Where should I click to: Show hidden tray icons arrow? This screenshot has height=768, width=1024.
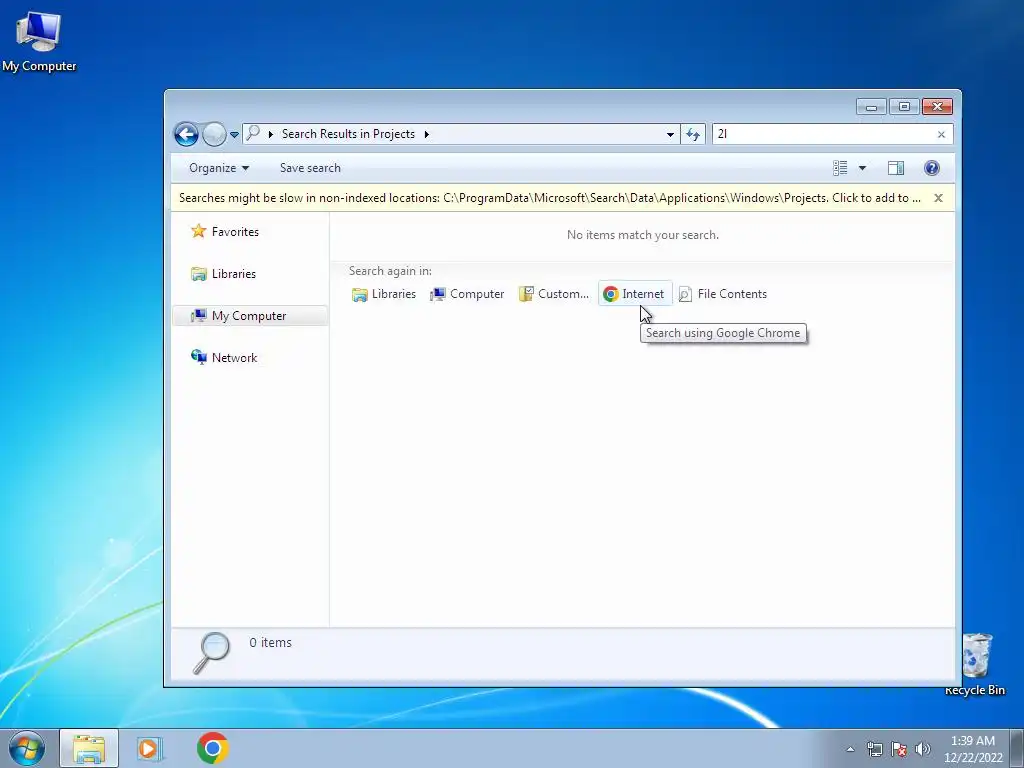[850, 749]
